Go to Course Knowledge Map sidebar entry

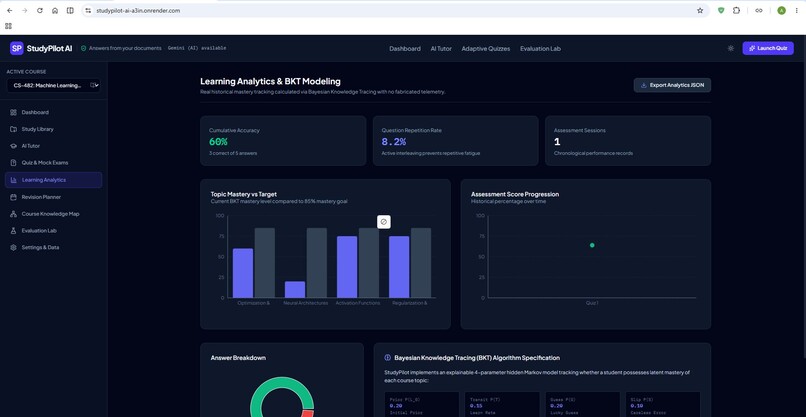click(x=53, y=214)
